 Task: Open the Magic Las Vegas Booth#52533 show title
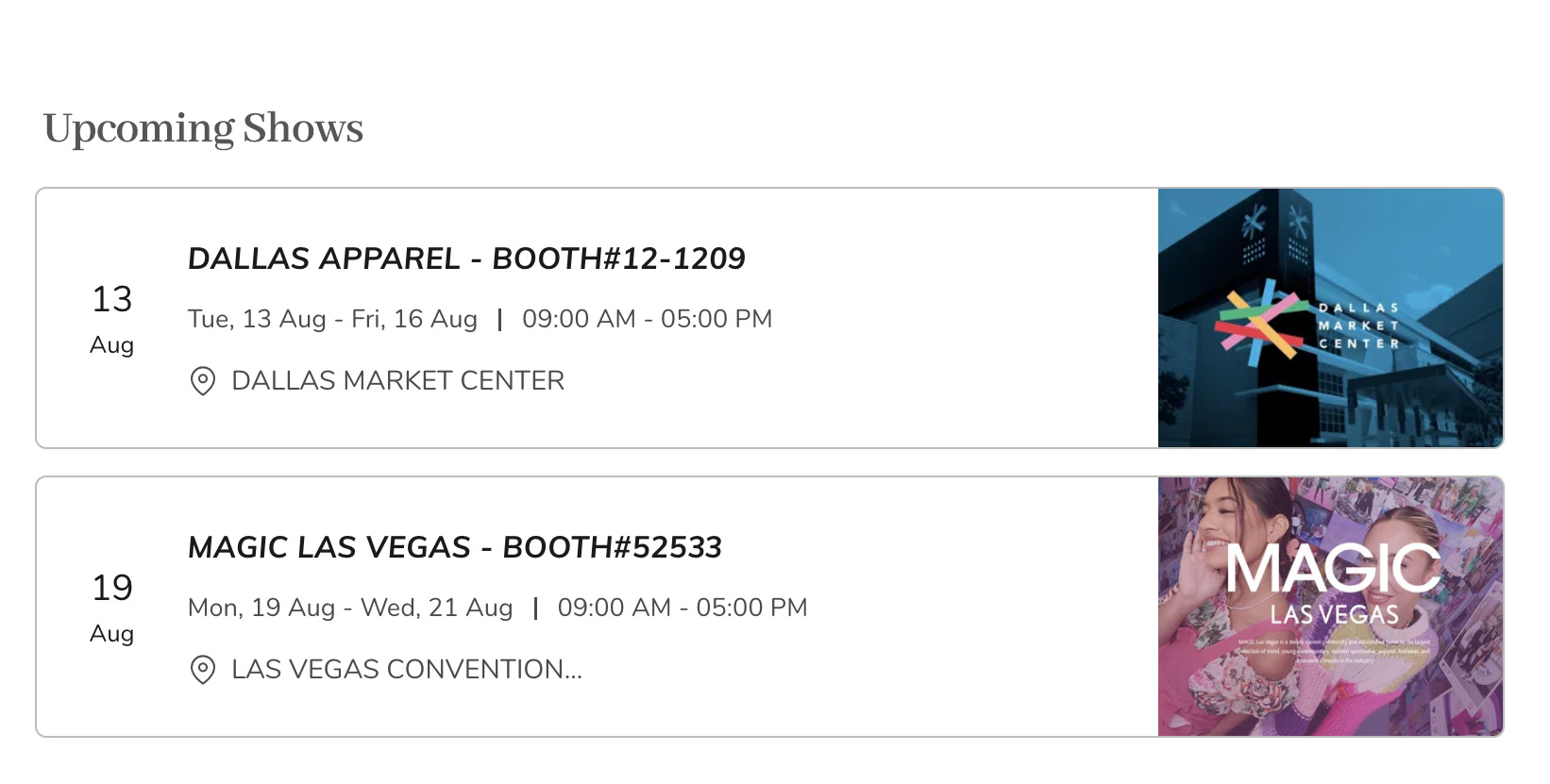pyautogui.click(x=455, y=547)
